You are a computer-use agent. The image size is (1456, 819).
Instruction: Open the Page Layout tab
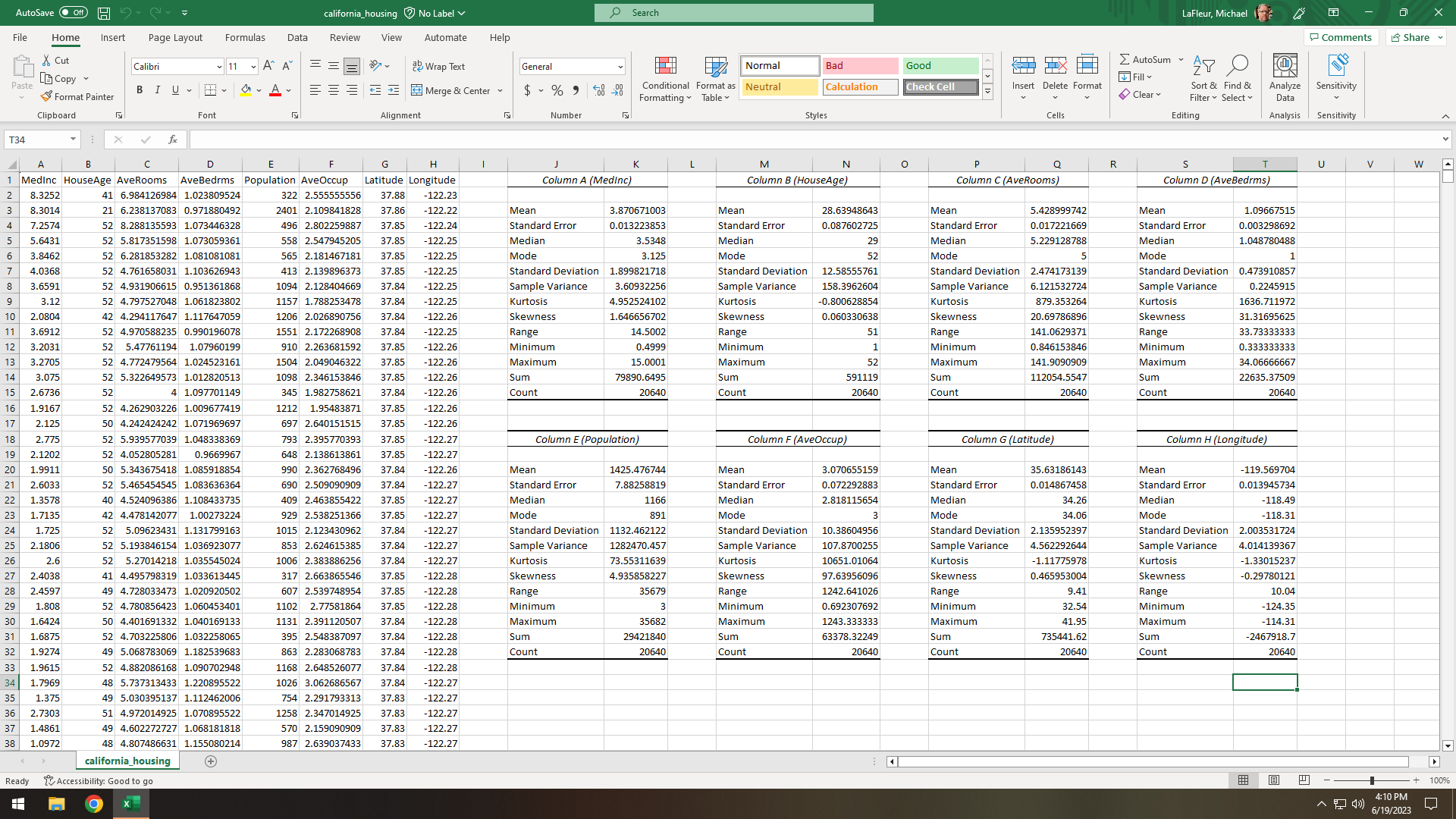coord(175,37)
